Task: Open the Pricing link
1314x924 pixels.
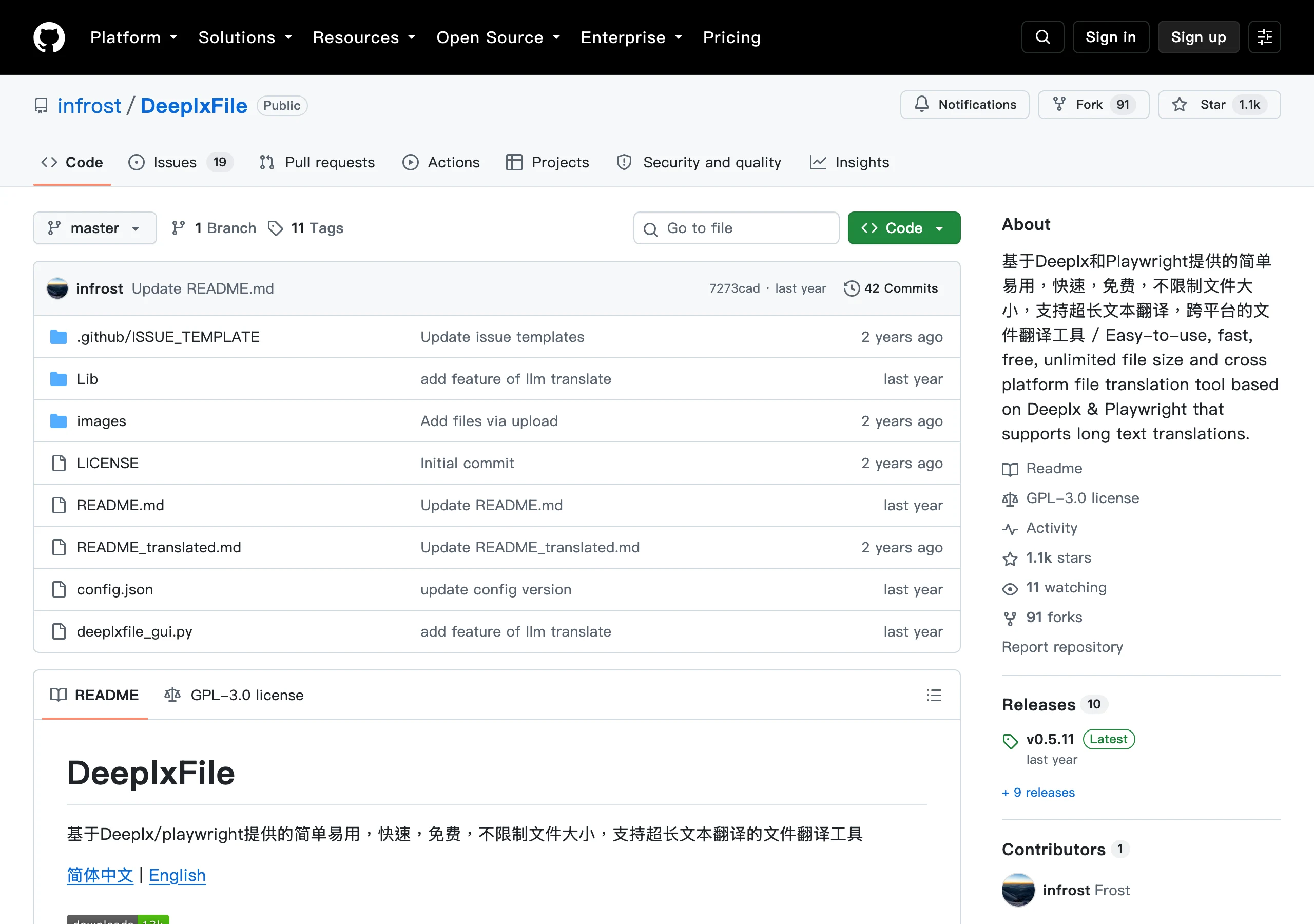Action: point(731,37)
